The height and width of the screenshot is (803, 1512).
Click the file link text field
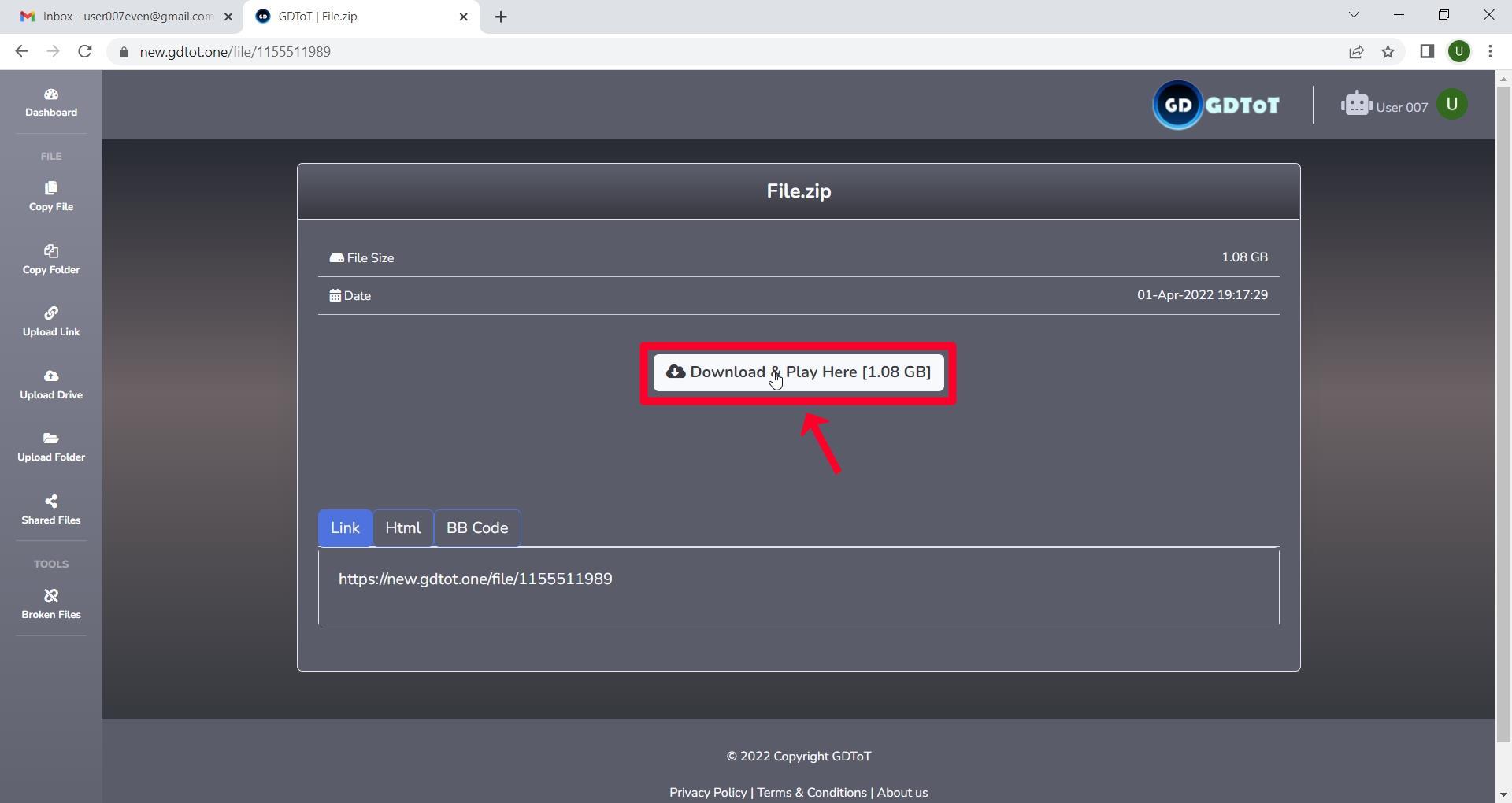point(799,587)
